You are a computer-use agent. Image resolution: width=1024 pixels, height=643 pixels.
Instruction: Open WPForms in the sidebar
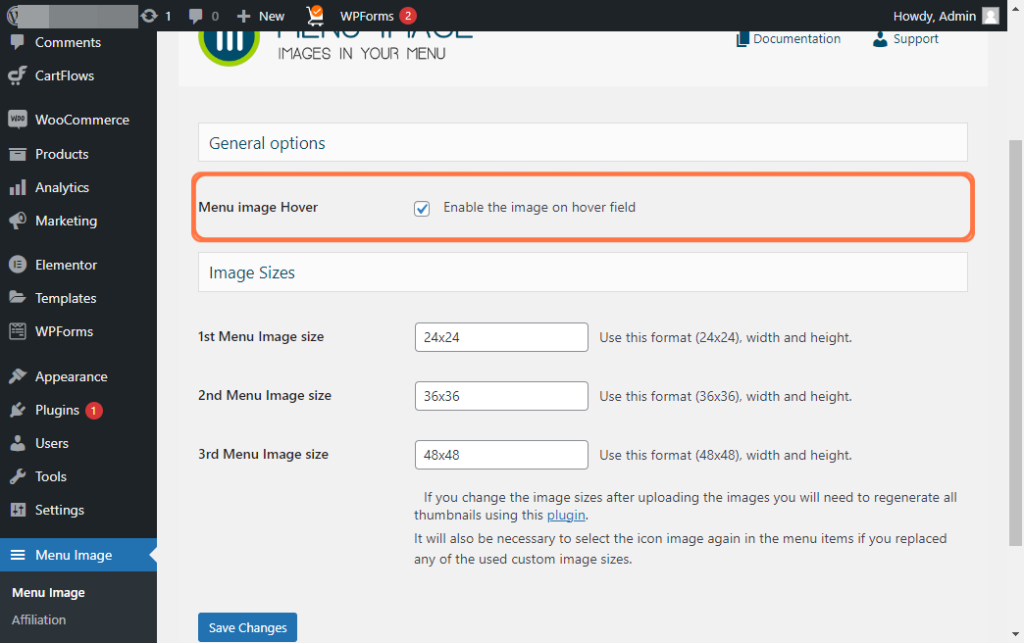[64, 332]
